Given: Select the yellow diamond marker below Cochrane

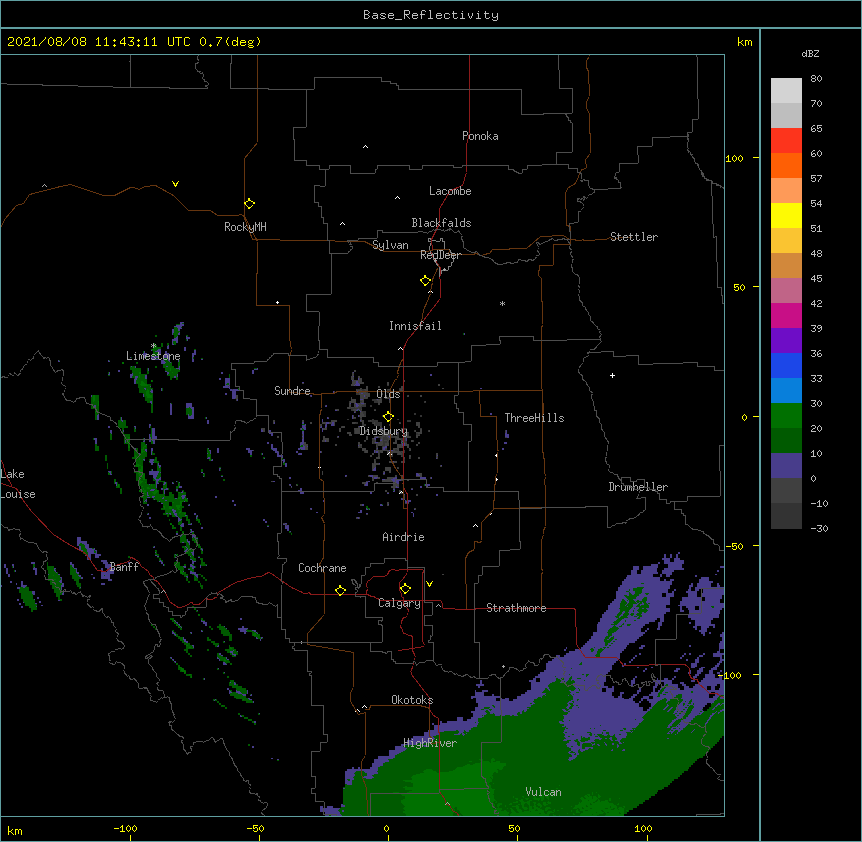Looking at the screenshot, I should 340,590.
